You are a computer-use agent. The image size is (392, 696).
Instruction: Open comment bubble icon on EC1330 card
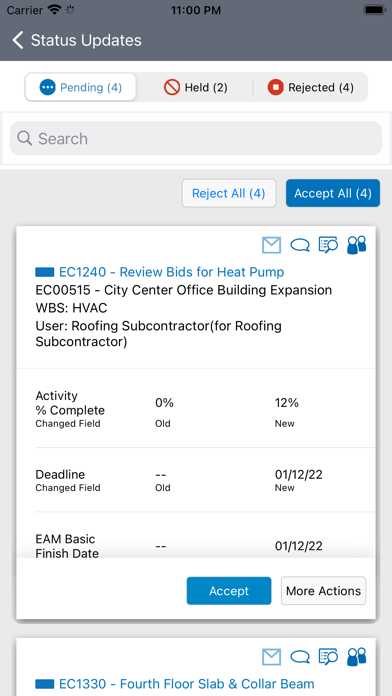(x=300, y=657)
